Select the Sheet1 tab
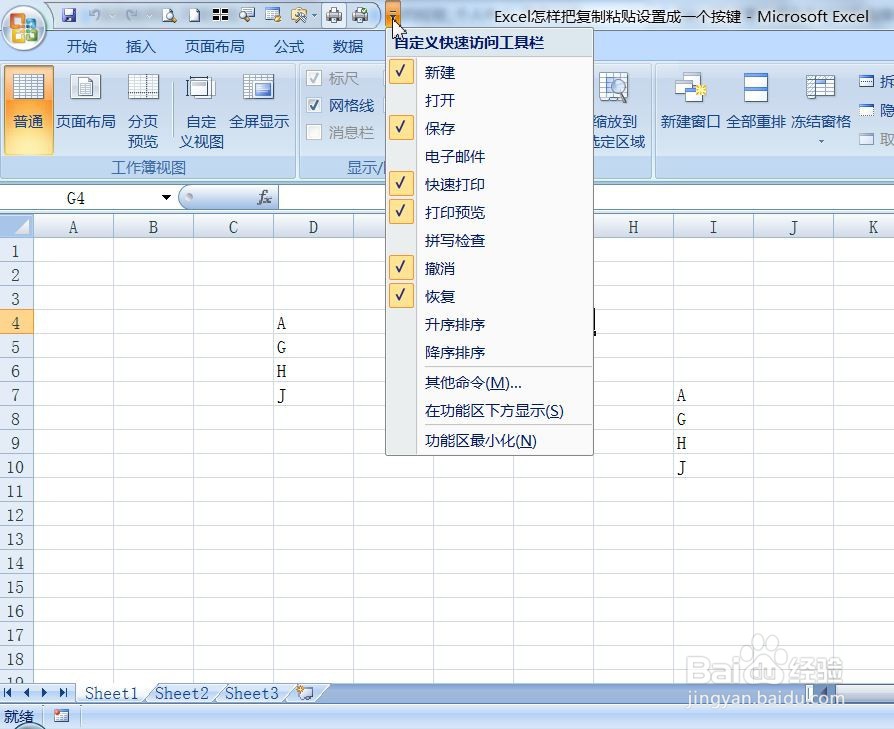The image size is (894, 729). (111, 693)
